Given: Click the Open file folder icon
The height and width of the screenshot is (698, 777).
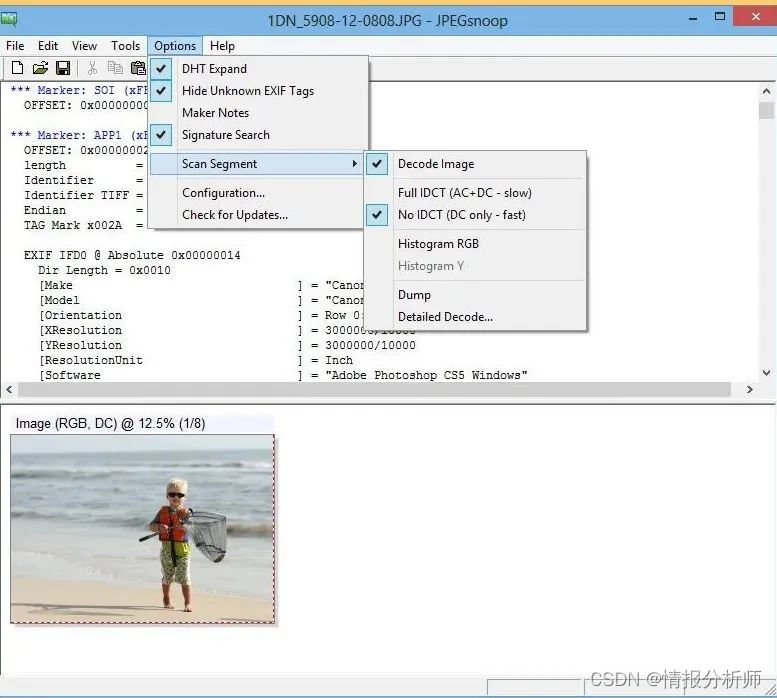Looking at the screenshot, I should [x=40, y=68].
